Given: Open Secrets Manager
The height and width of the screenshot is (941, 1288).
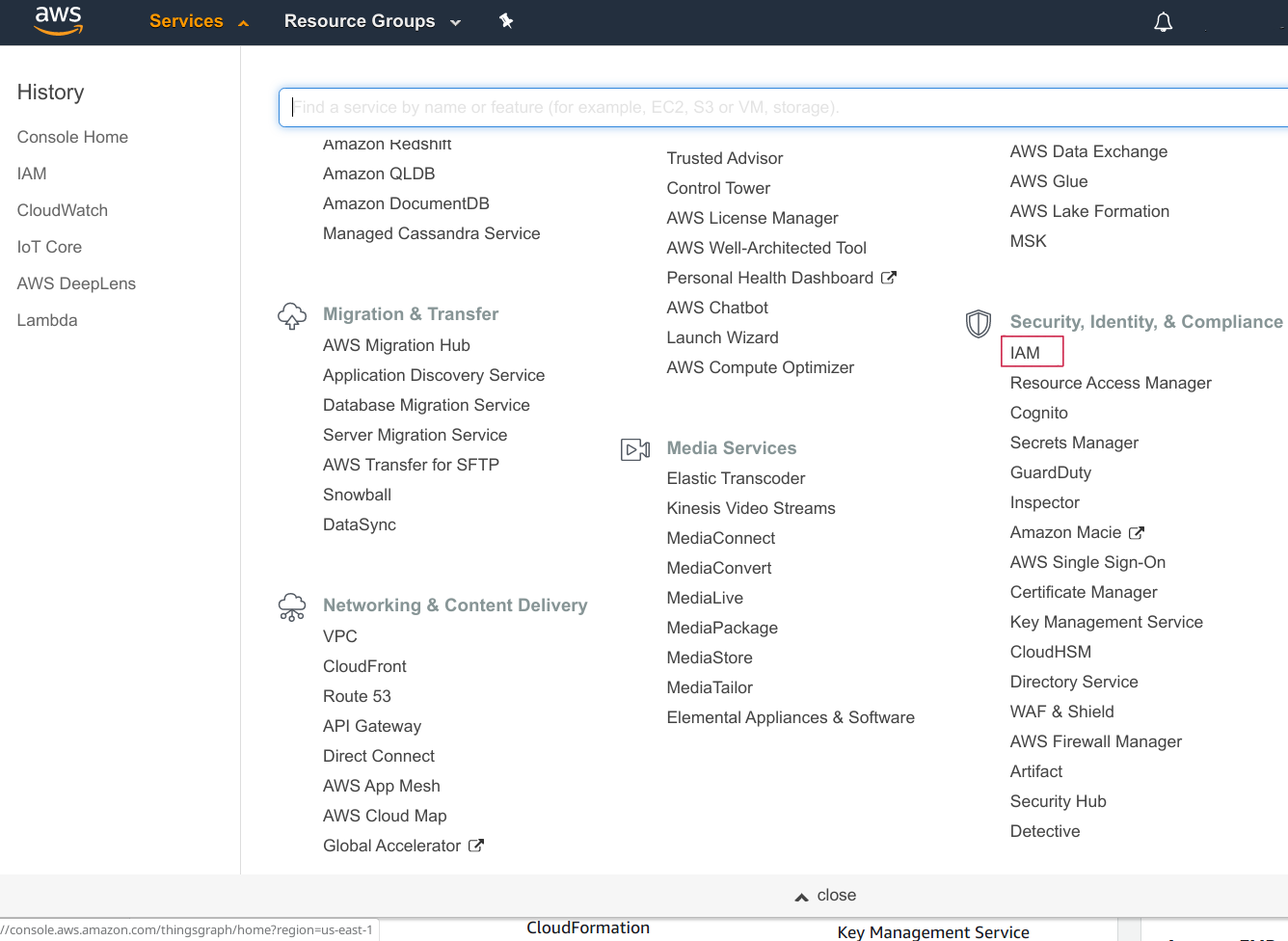Looking at the screenshot, I should pos(1074,443).
